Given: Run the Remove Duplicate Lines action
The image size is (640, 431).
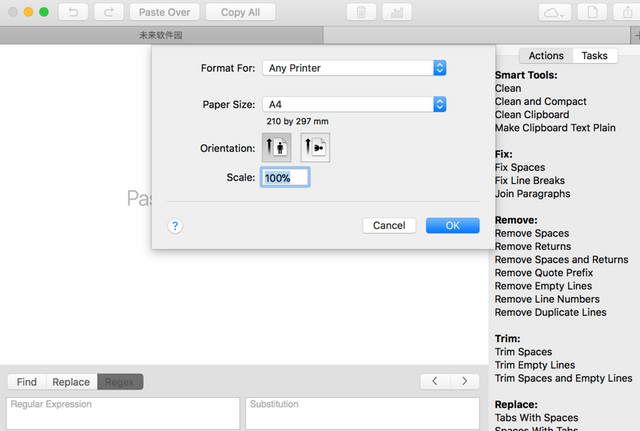Looking at the screenshot, I should pos(550,312).
